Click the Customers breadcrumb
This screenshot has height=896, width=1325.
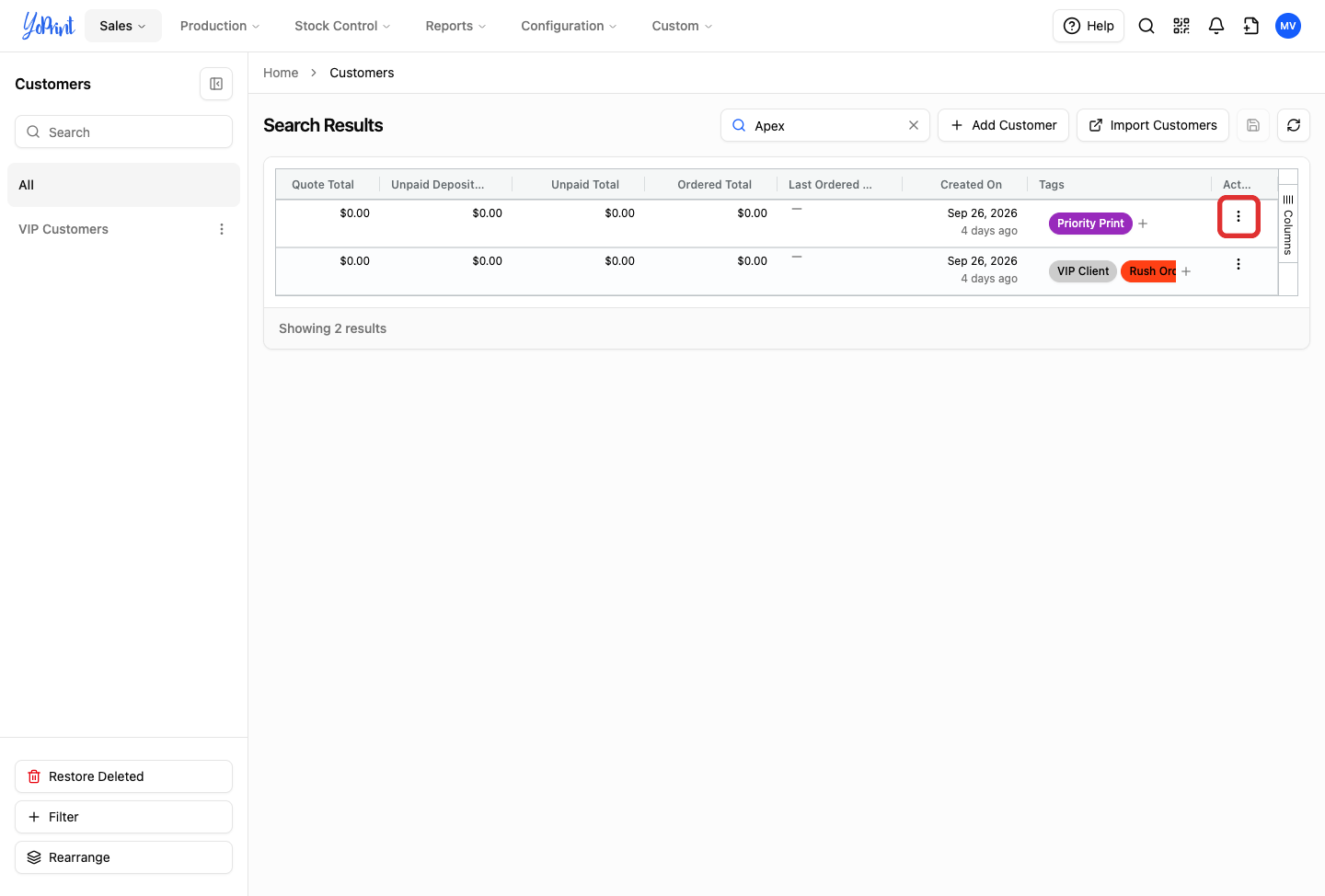point(362,73)
